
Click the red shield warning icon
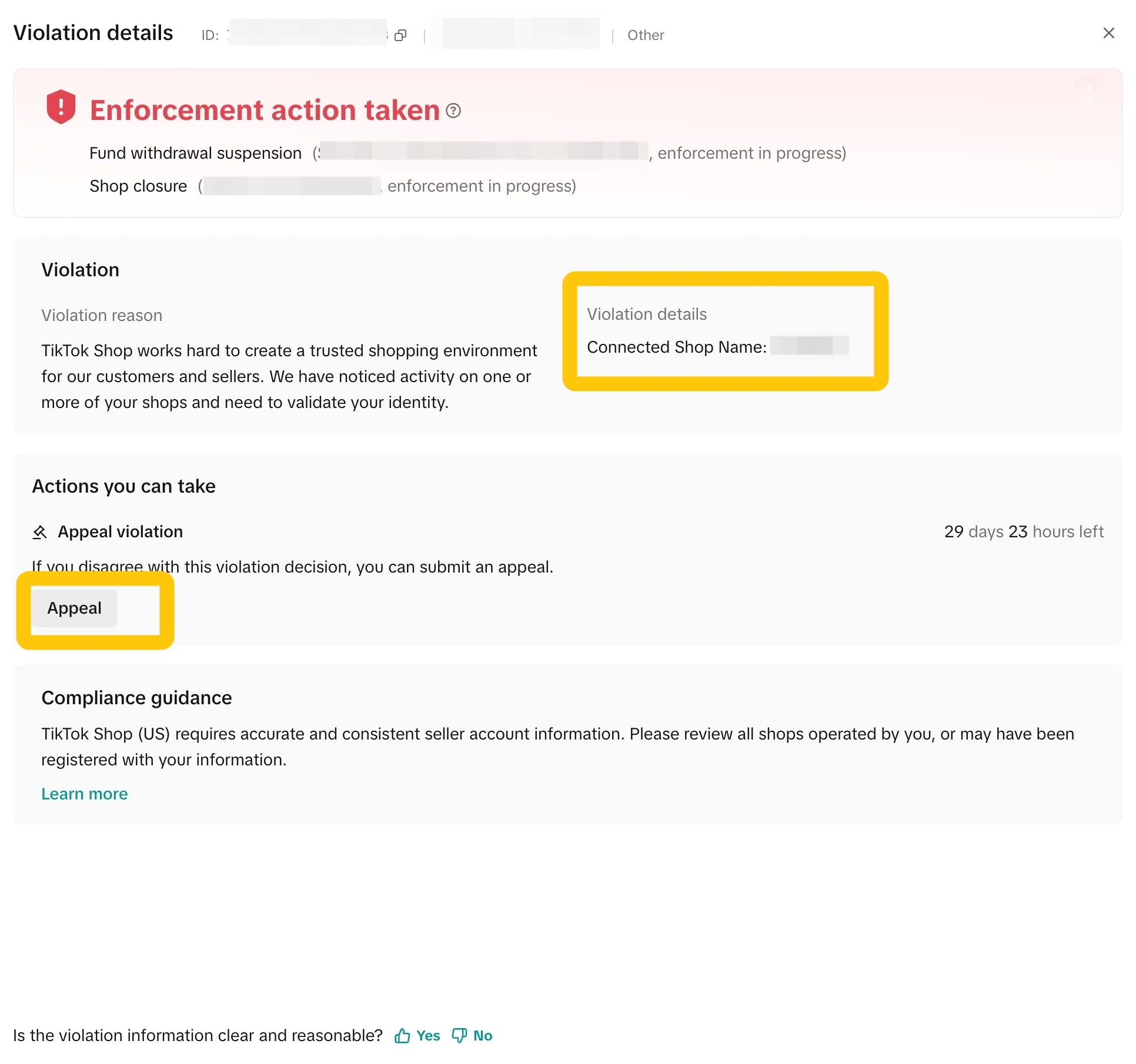point(61,107)
